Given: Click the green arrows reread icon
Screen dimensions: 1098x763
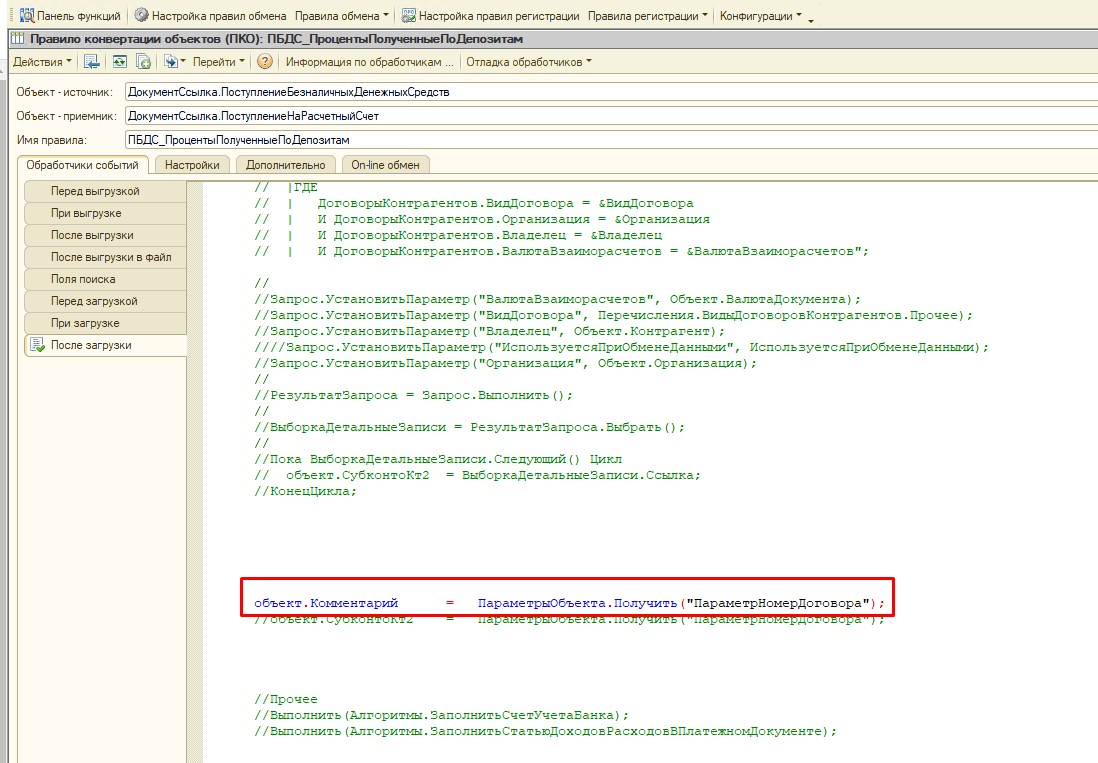Looking at the screenshot, I should coord(119,62).
